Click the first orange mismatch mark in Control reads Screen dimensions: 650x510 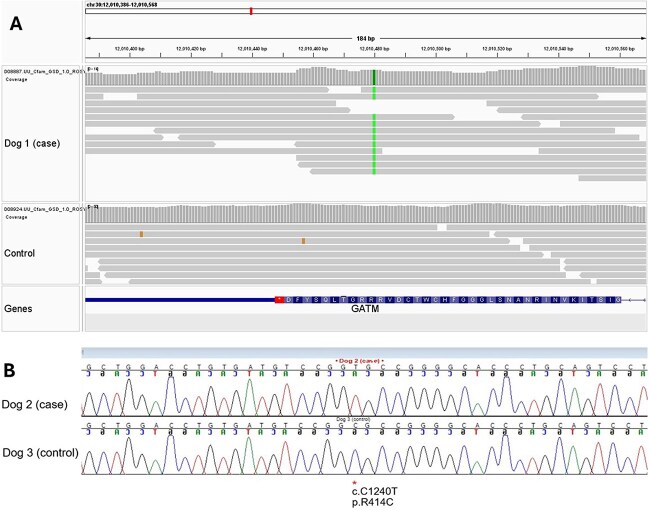coord(141,234)
